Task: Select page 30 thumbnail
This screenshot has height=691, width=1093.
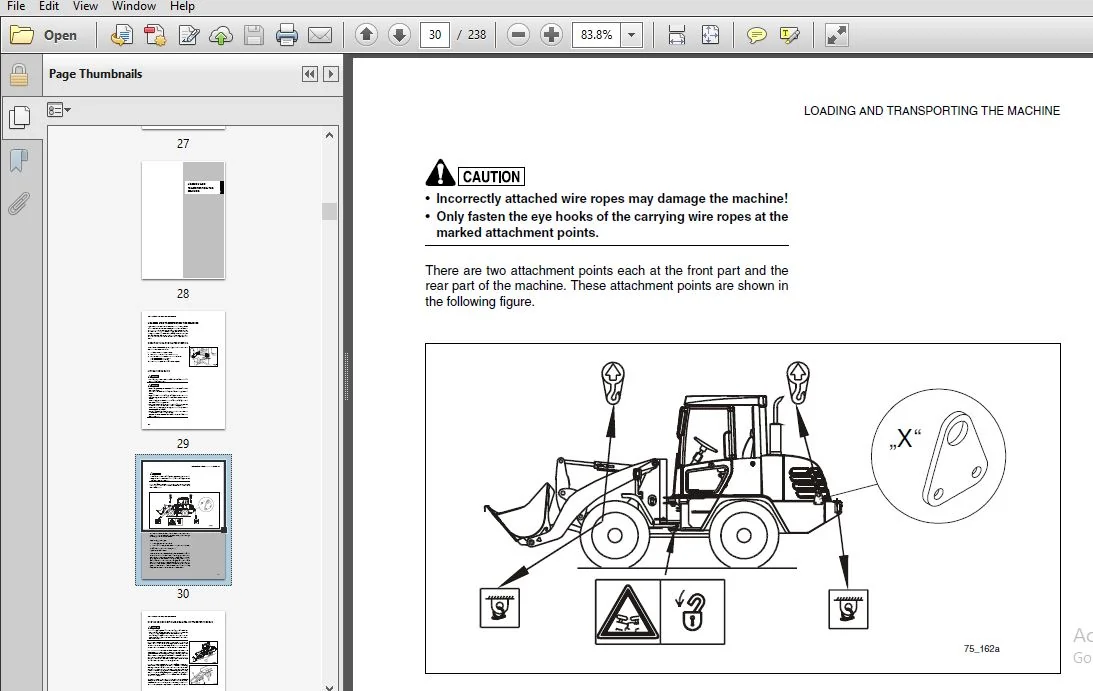Action: pos(183,520)
